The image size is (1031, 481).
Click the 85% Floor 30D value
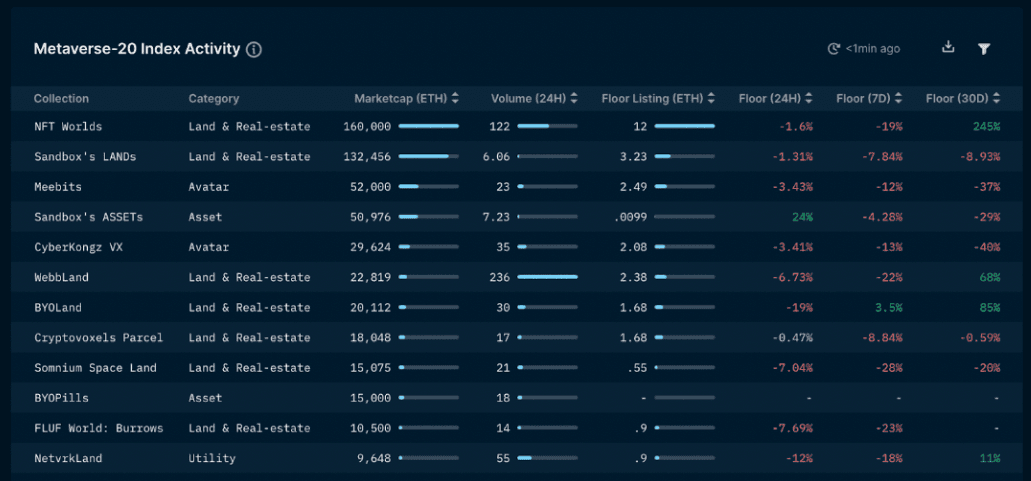(990, 308)
